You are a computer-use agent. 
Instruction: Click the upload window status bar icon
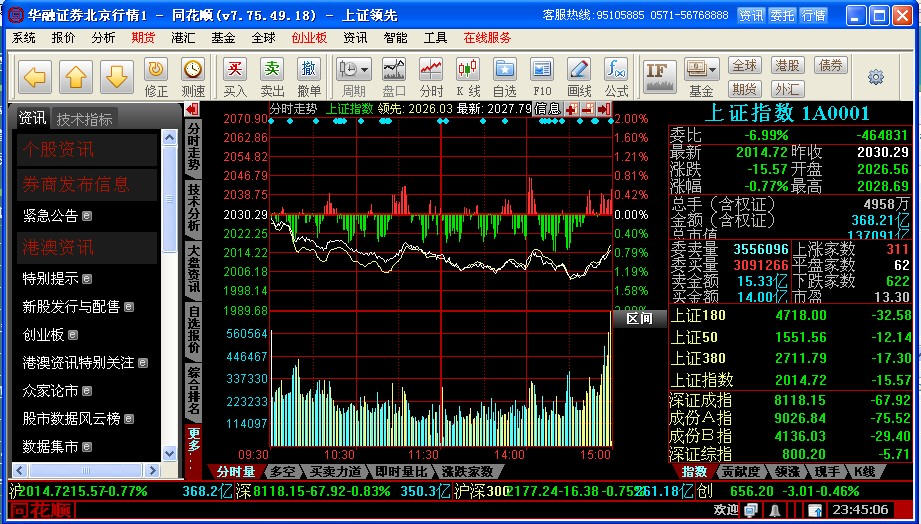pos(814,509)
